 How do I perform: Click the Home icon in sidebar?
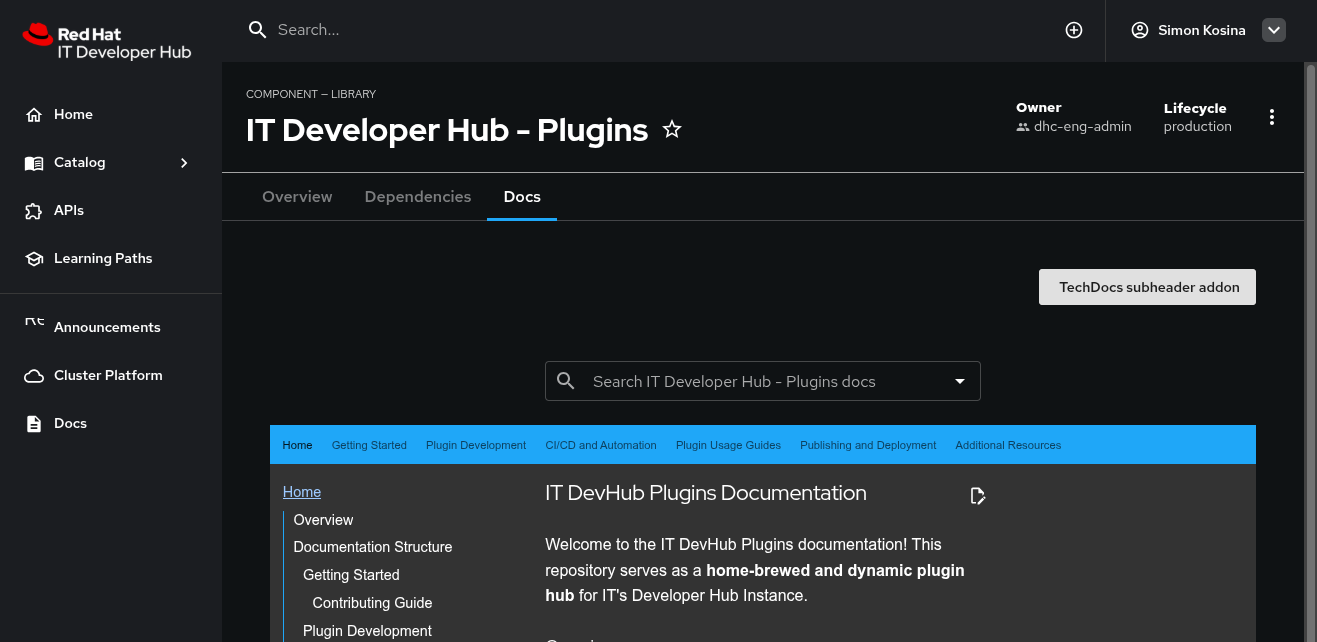(34, 115)
